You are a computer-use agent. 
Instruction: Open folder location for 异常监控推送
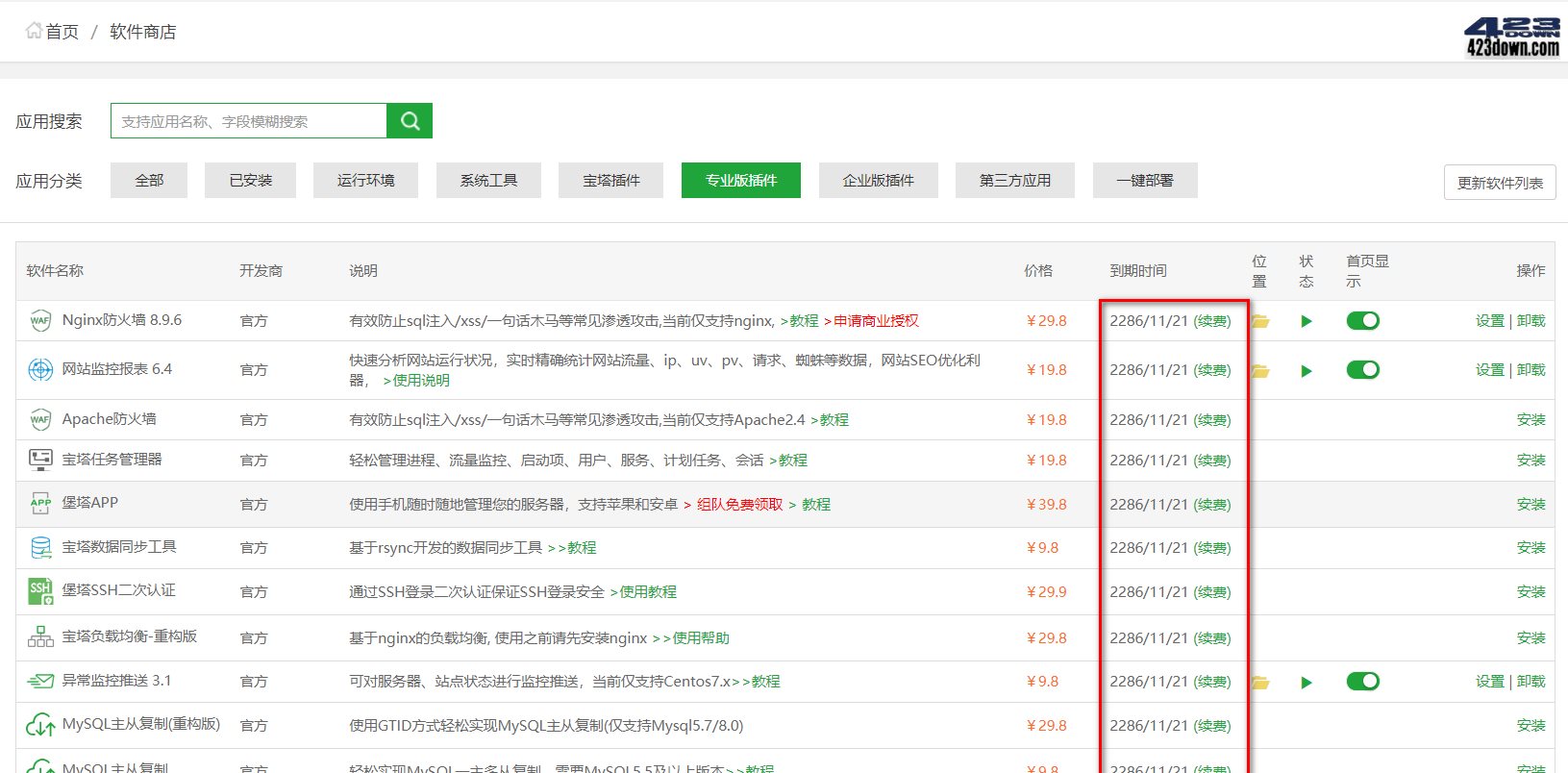pyautogui.click(x=1260, y=683)
